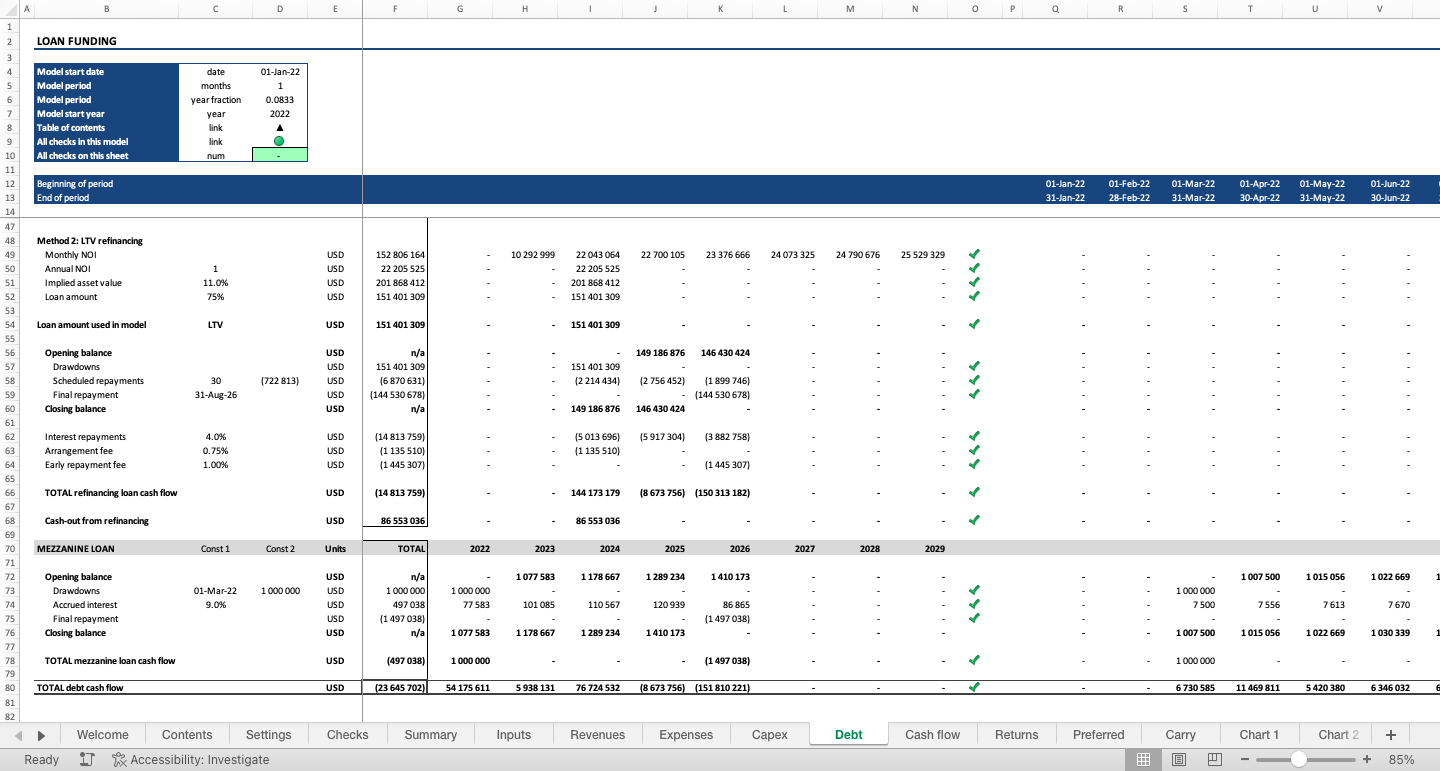Click the Select All corner button
Image resolution: width=1440 pixels, height=771 pixels.
coord(12,9)
